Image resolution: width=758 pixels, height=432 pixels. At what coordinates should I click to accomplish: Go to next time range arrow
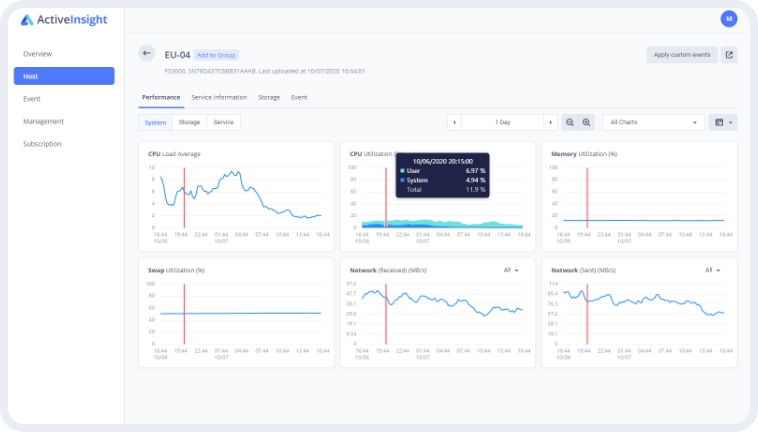[549, 122]
